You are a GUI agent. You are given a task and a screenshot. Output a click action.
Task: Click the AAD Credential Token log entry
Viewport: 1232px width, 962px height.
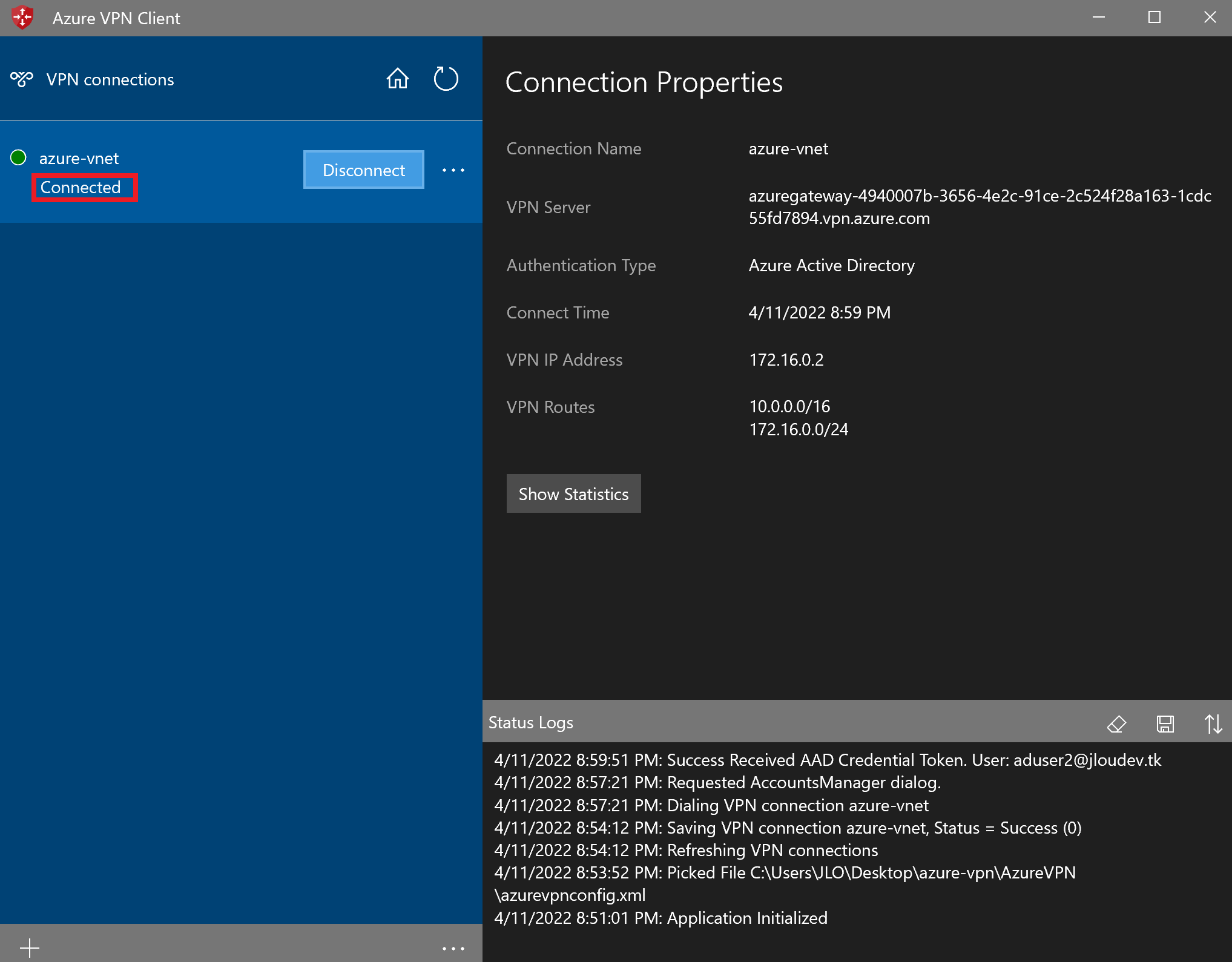click(828, 760)
